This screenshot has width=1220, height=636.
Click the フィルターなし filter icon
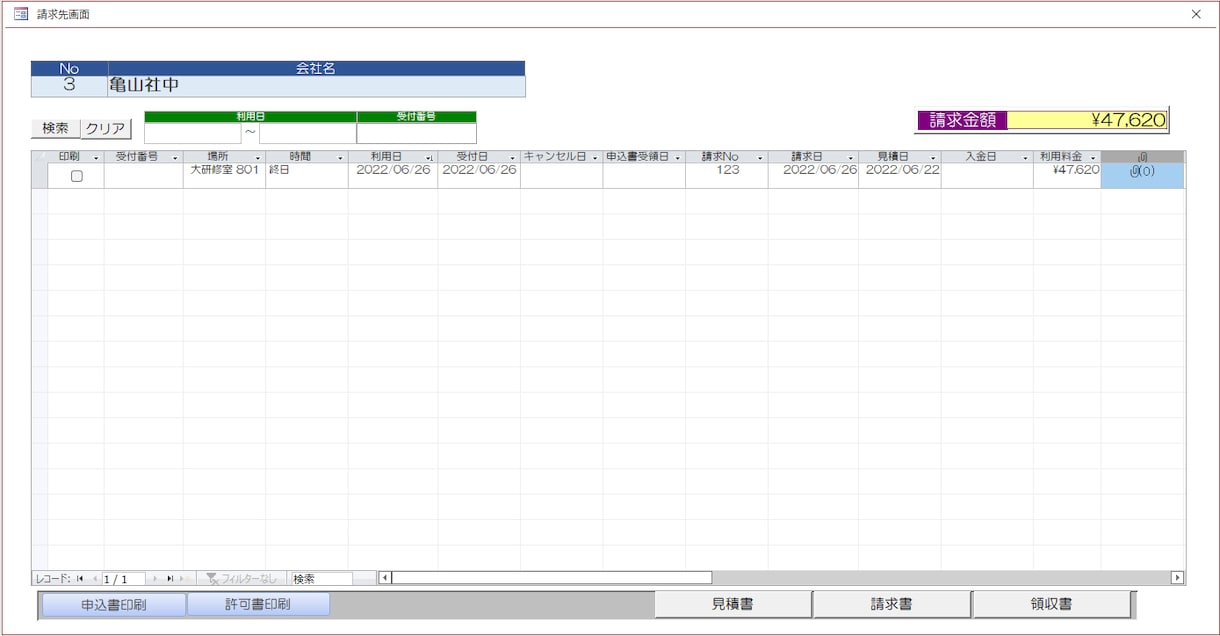(210, 579)
